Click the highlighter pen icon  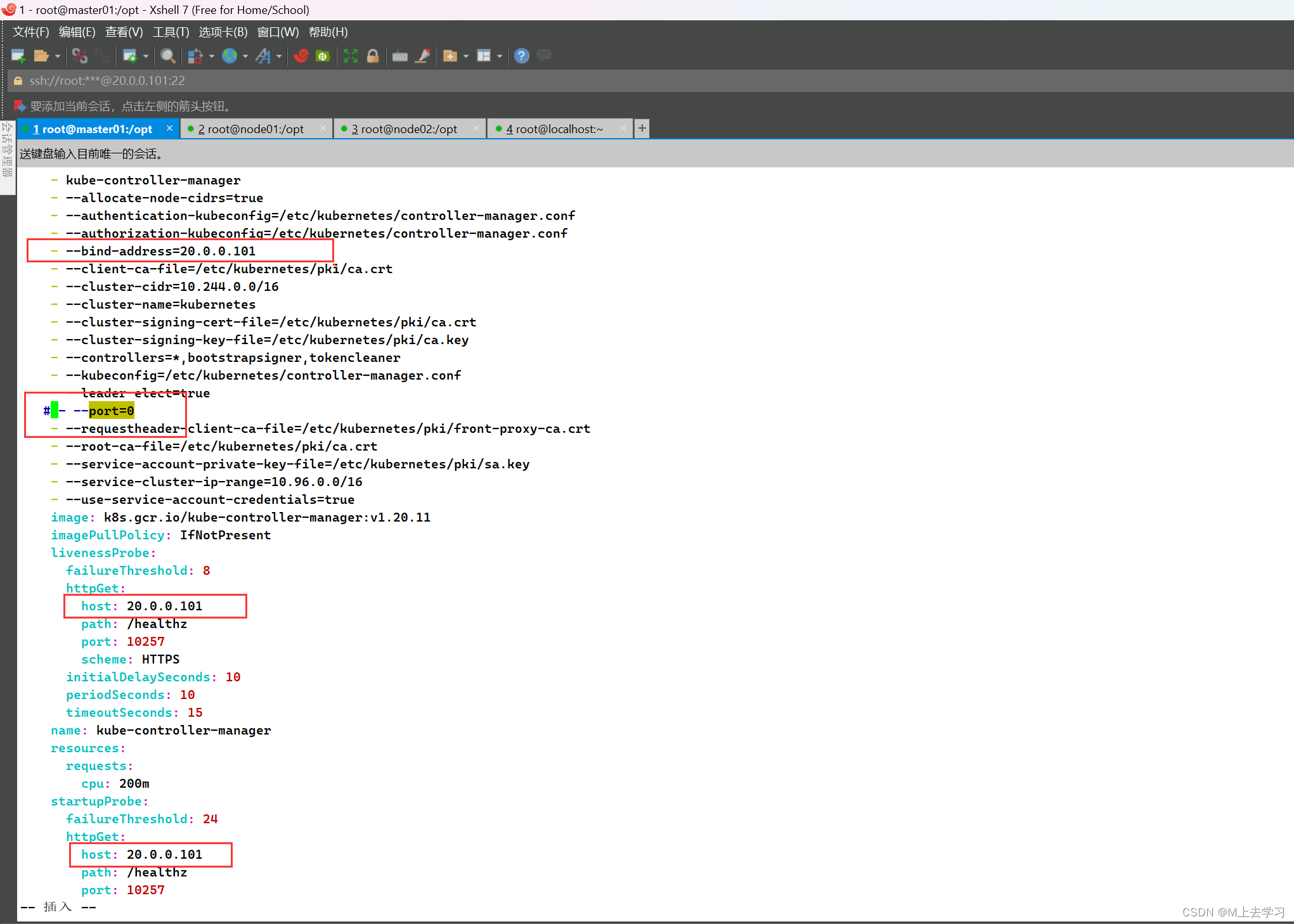[423, 56]
